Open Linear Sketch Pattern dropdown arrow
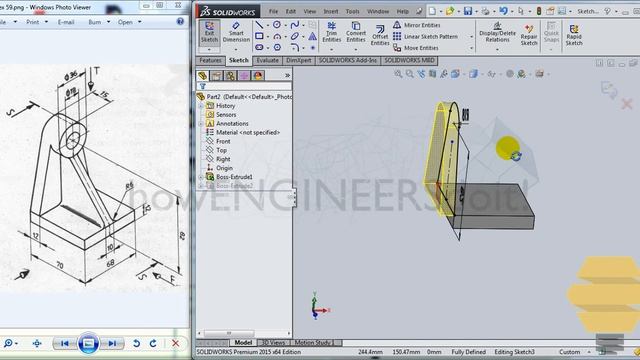This screenshot has width=640, height=360. coord(471,37)
